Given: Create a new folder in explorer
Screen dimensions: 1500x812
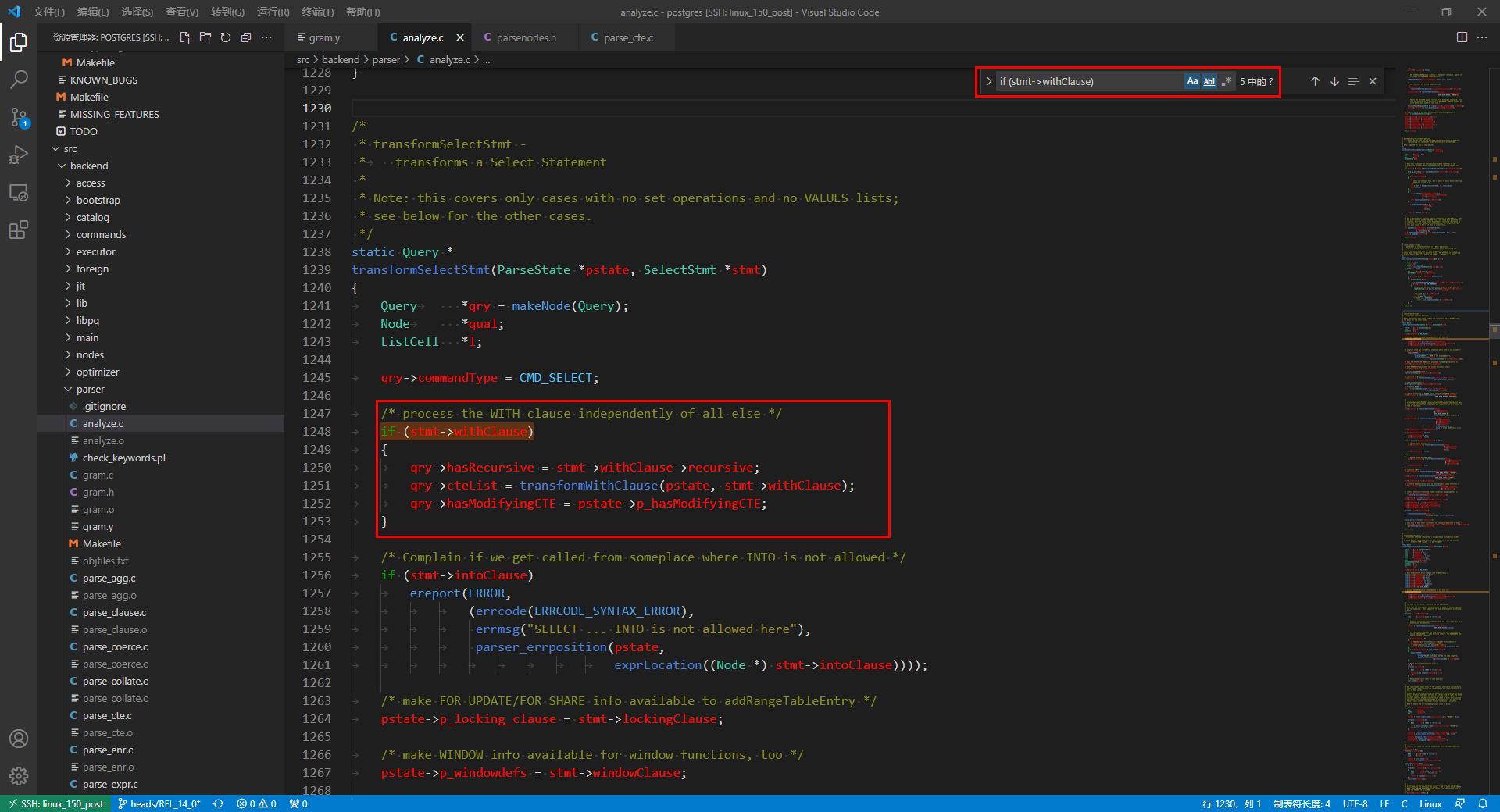Looking at the screenshot, I should [x=205, y=37].
